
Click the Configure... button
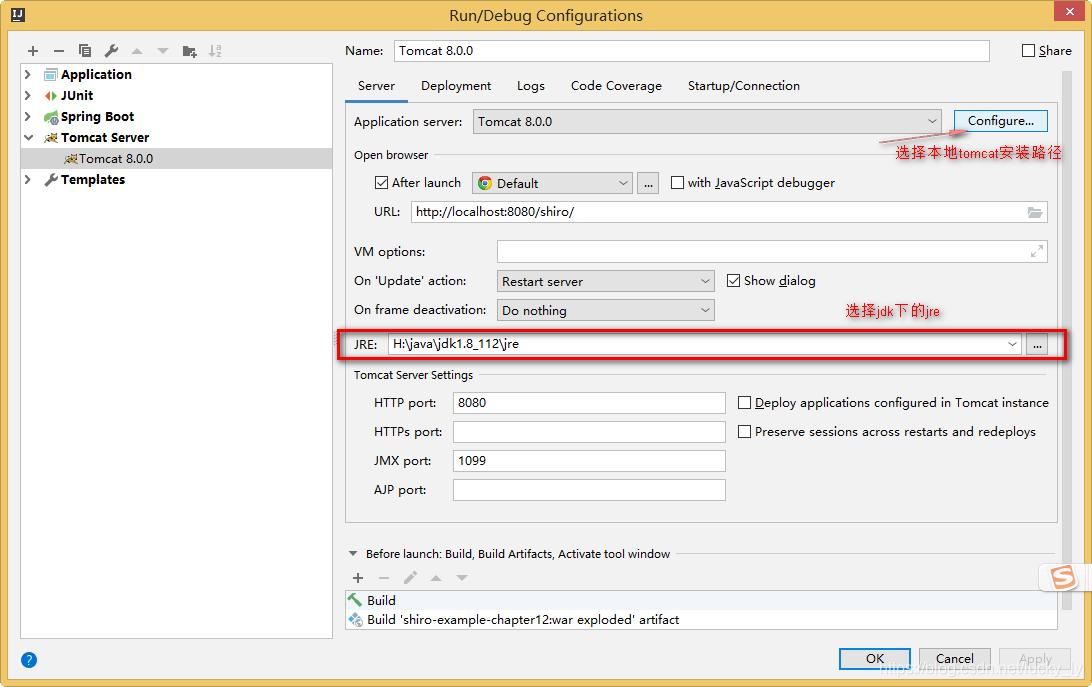1000,121
